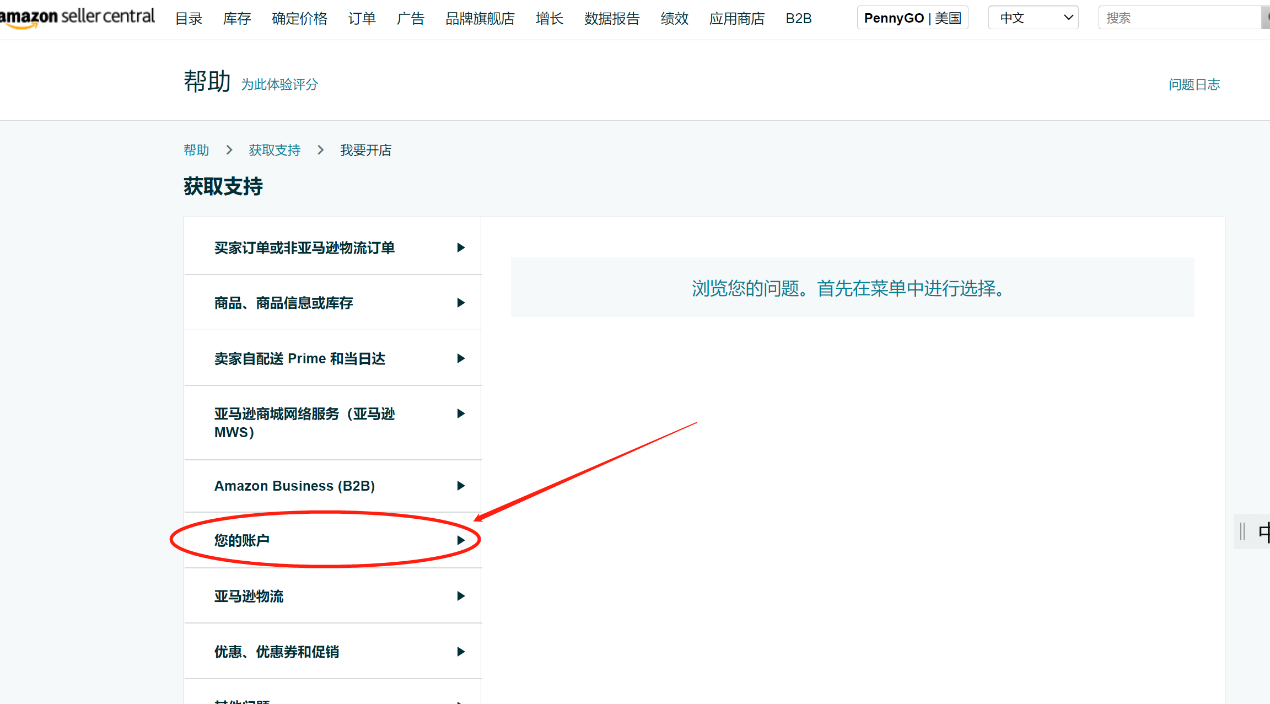This screenshot has width=1270, height=704.
Task: Open the 应用商店 navigation menu
Action: click(x=737, y=18)
